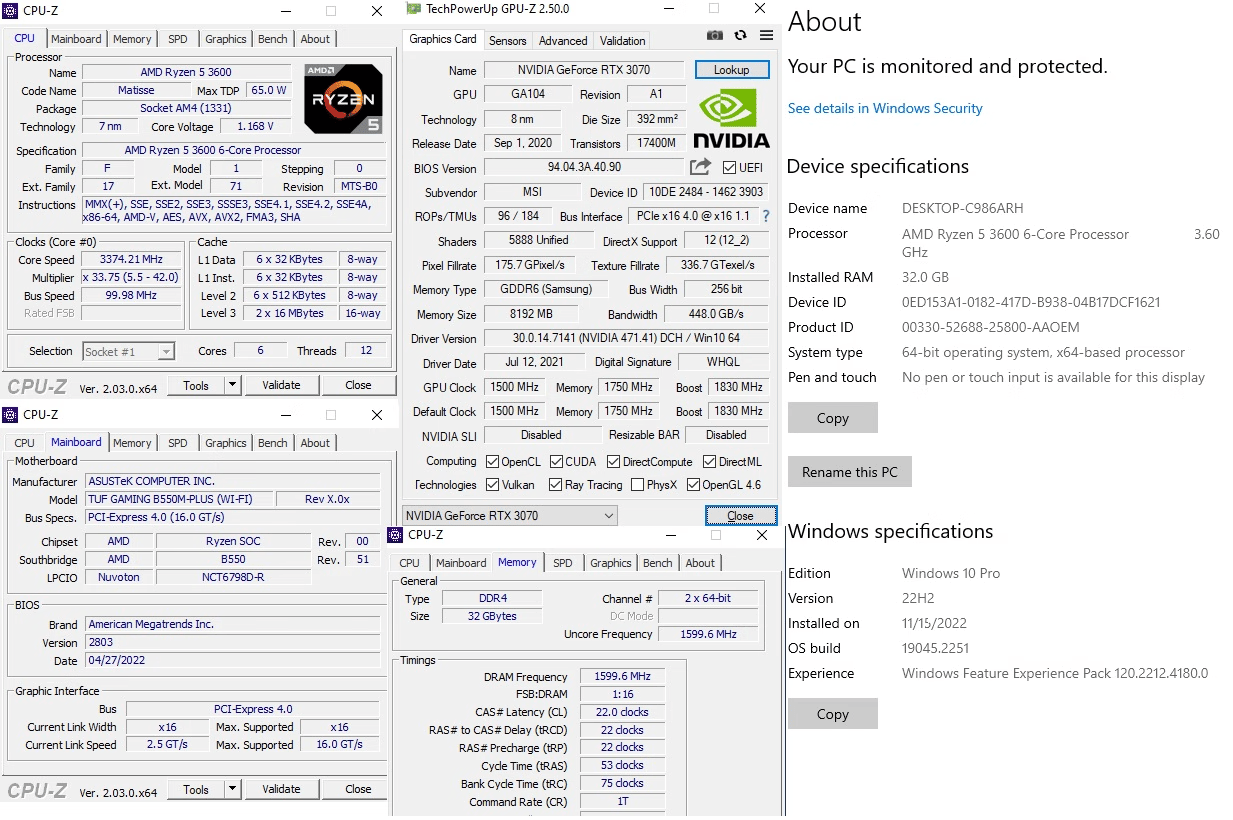This screenshot has width=1233, height=820.
Task: Switch to the Advanced tab in GPU-Z
Action: click(563, 41)
